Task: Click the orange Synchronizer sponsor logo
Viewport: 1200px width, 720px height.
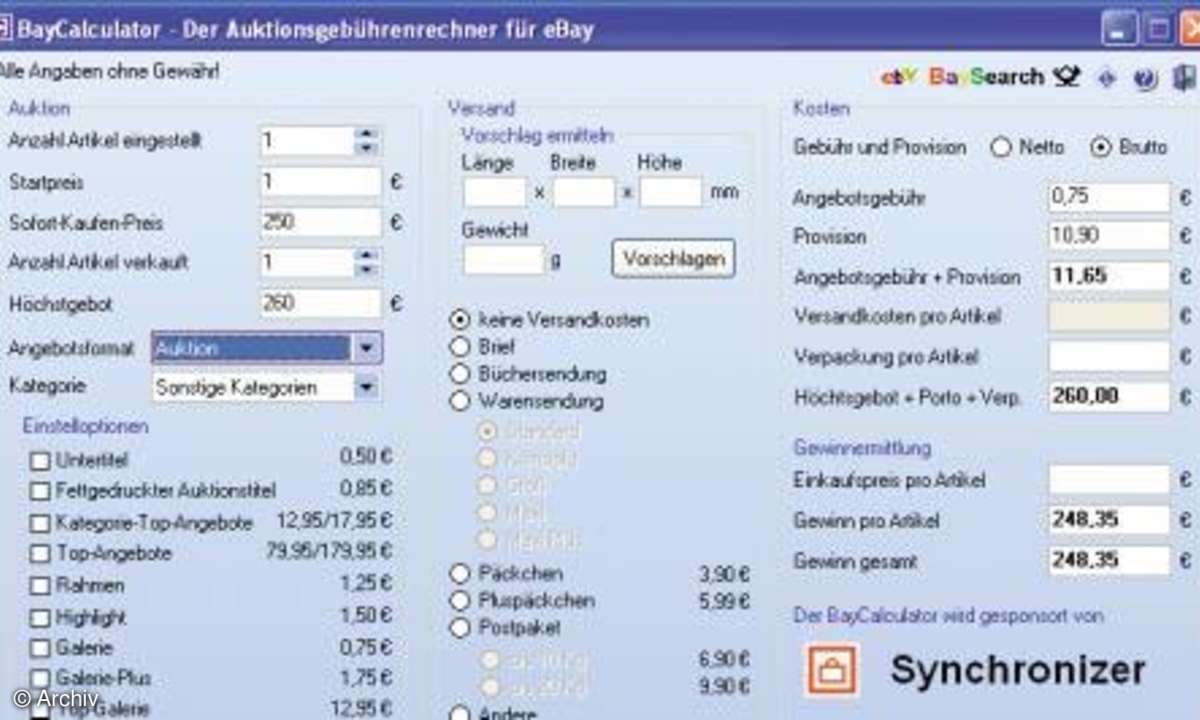Action: 832,670
